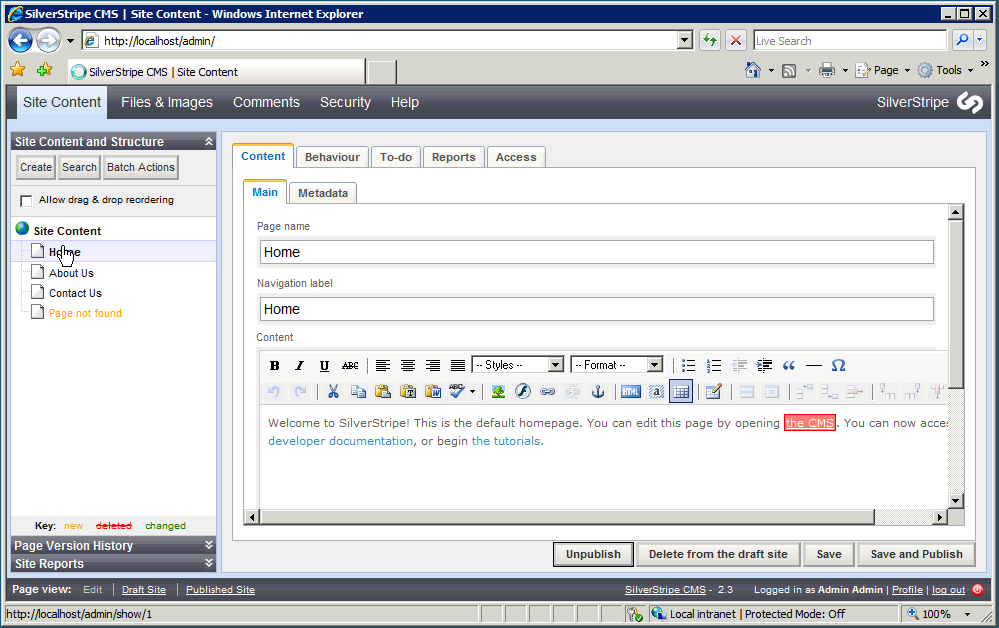Insert an image into the content
The image size is (999, 628).
[498, 392]
